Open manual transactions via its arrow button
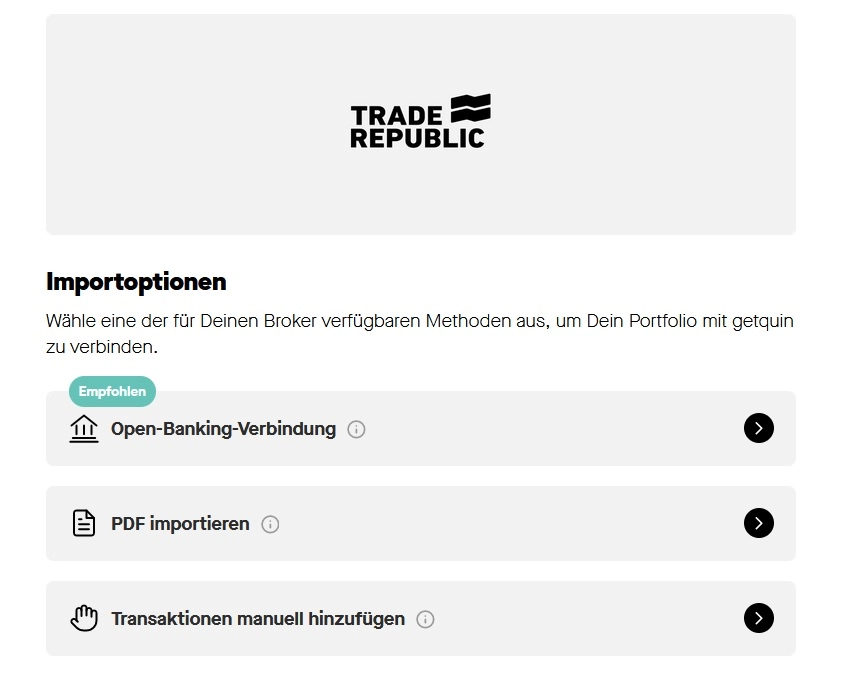The image size is (849, 689). point(759,618)
